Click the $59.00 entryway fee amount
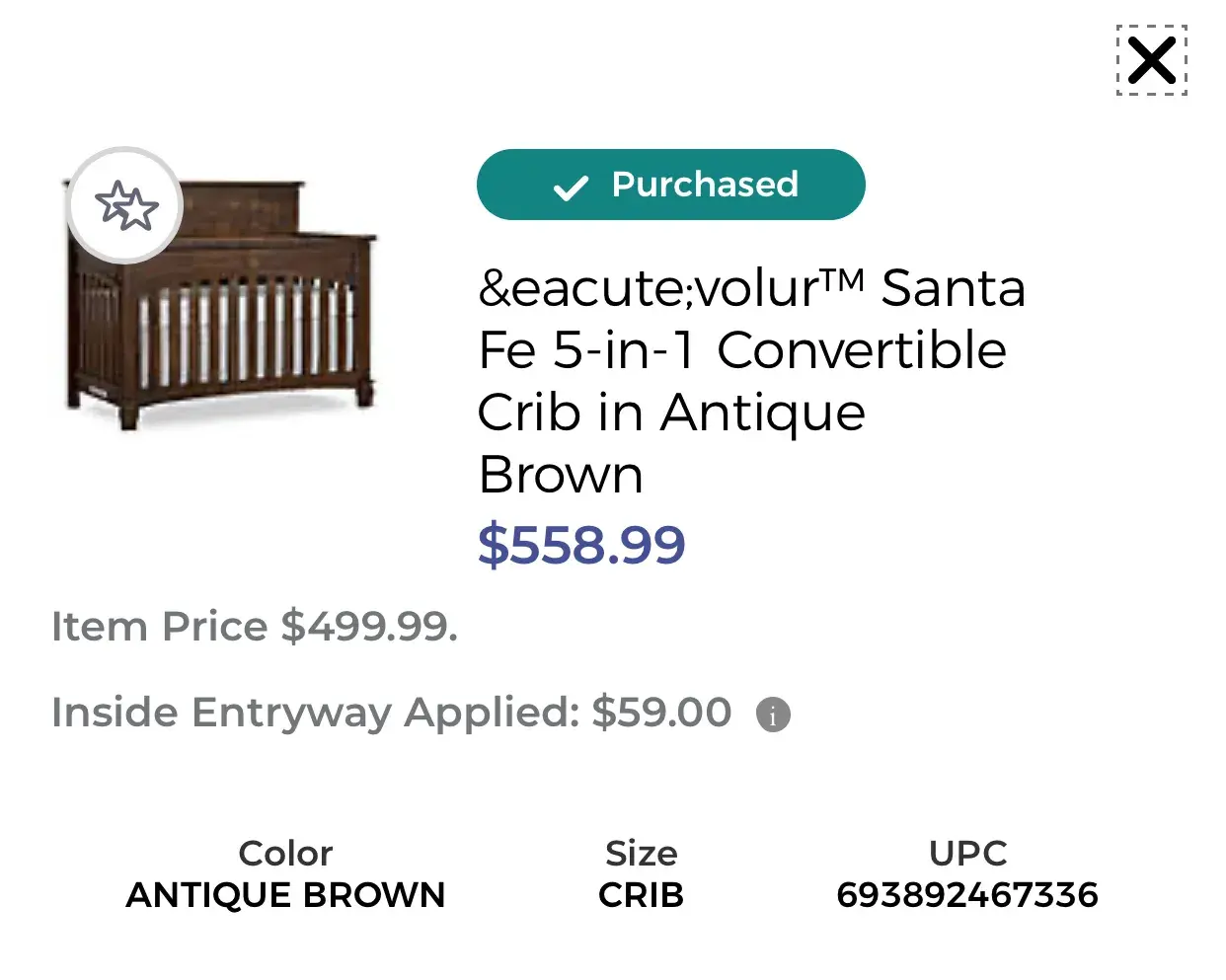The width and height of the screenshot is (1226, 980). 661,713
